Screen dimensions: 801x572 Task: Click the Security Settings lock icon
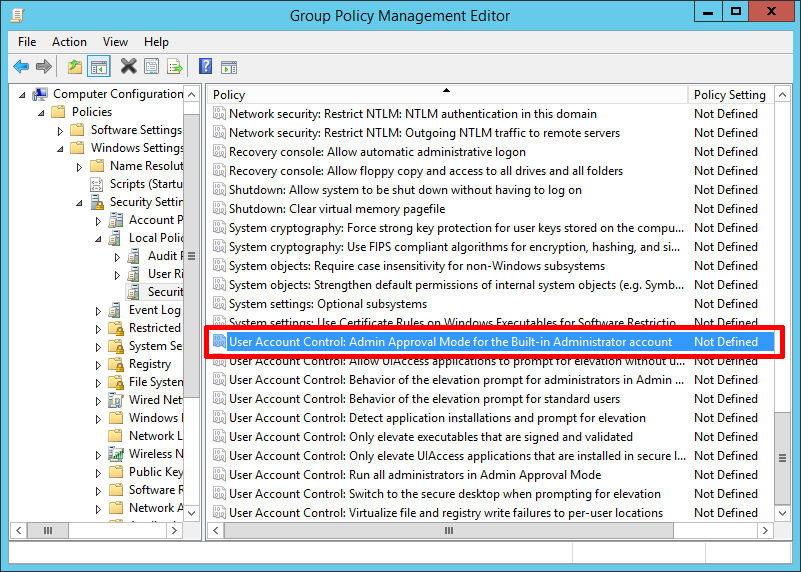pyautogui.click(x=97, y=202)
